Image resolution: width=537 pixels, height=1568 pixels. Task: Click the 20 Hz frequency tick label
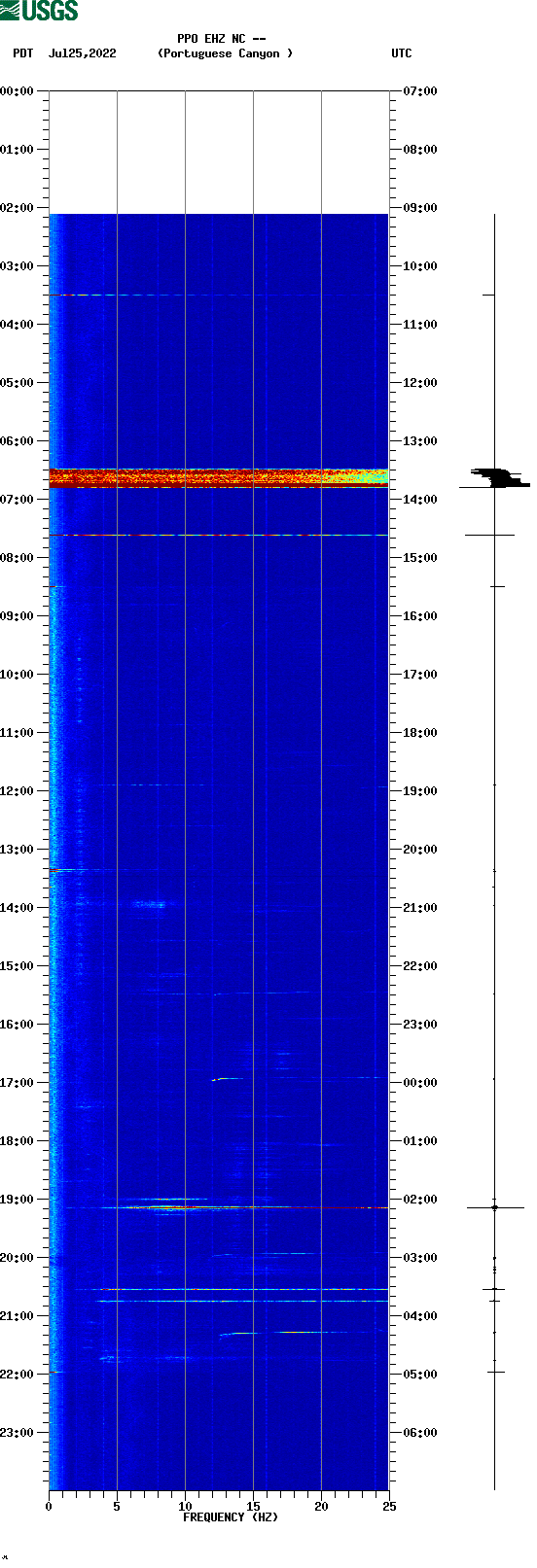tap(321, 1507)
